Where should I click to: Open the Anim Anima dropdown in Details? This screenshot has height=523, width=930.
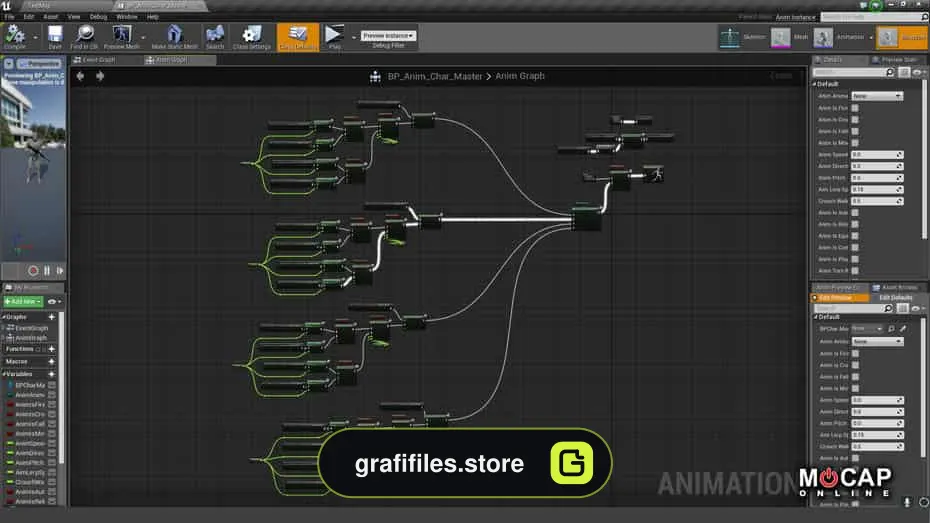(x=877, y=96)
